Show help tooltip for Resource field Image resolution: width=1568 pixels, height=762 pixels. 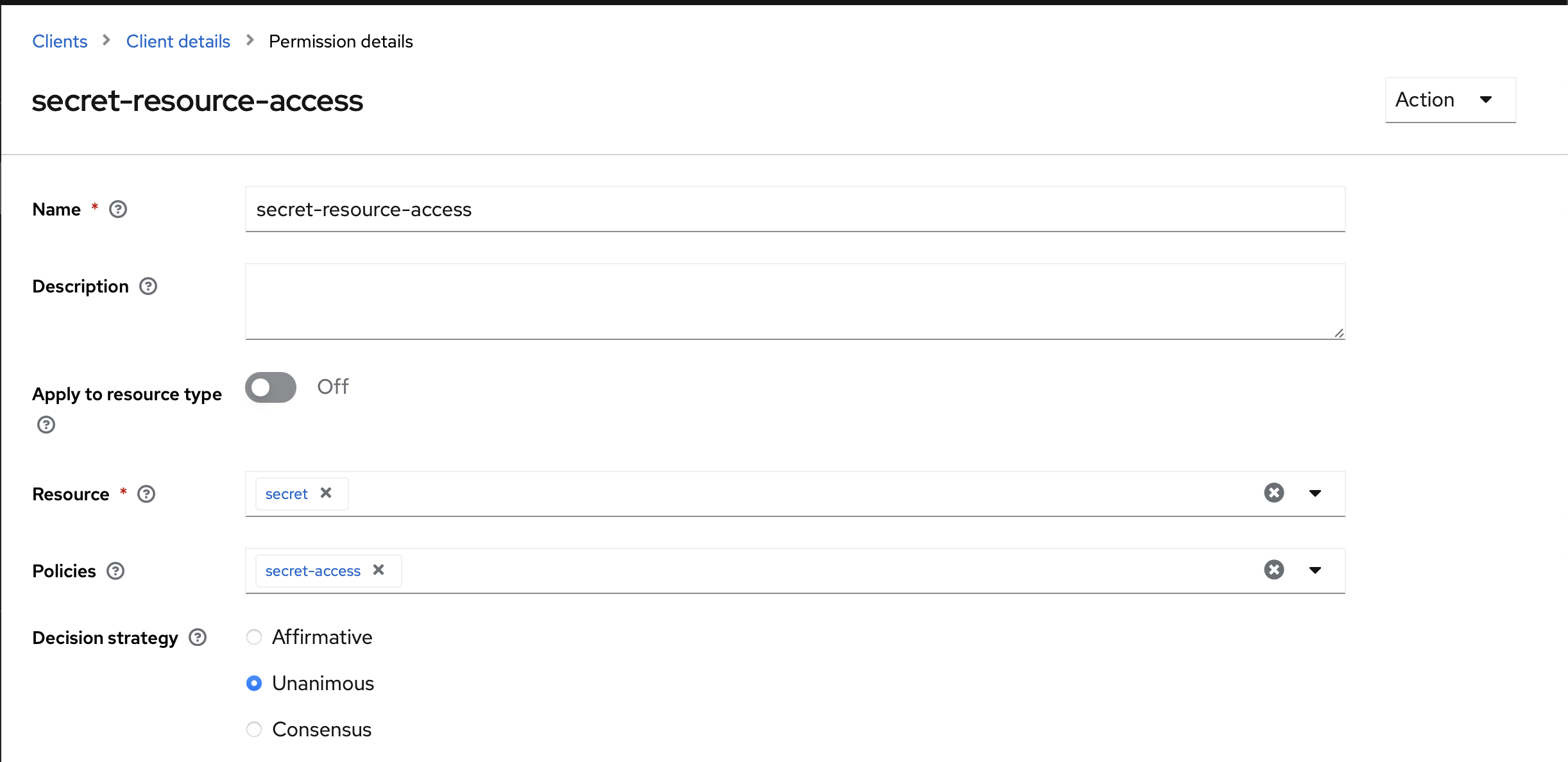[146, 494]
